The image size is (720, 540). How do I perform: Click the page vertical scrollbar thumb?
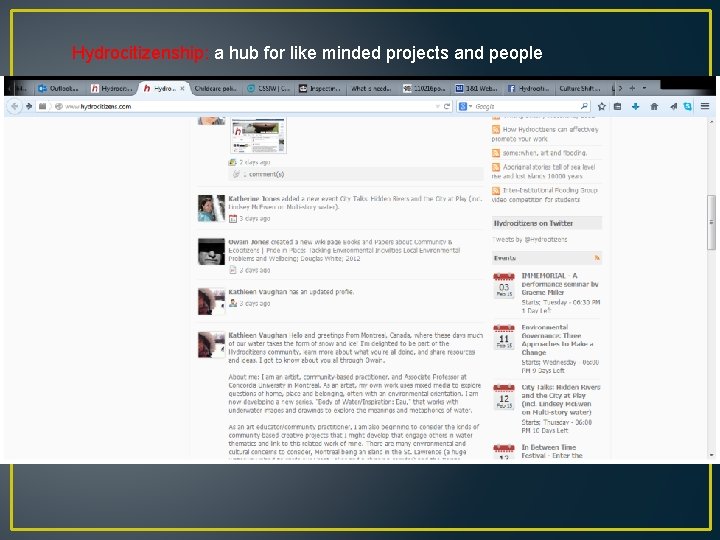[711, 222]
